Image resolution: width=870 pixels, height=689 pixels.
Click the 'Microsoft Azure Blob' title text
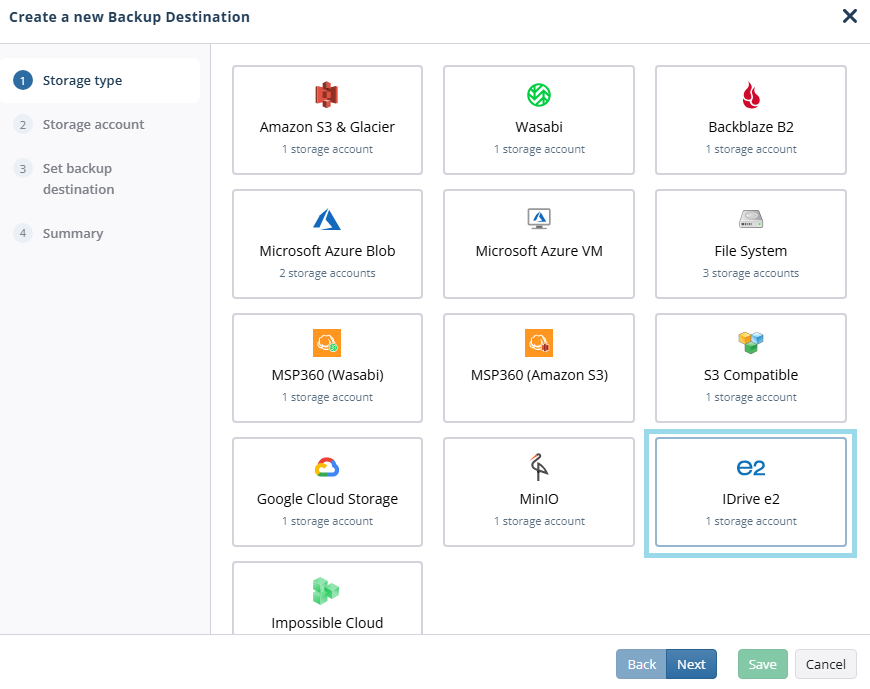(x=327, y=251)
